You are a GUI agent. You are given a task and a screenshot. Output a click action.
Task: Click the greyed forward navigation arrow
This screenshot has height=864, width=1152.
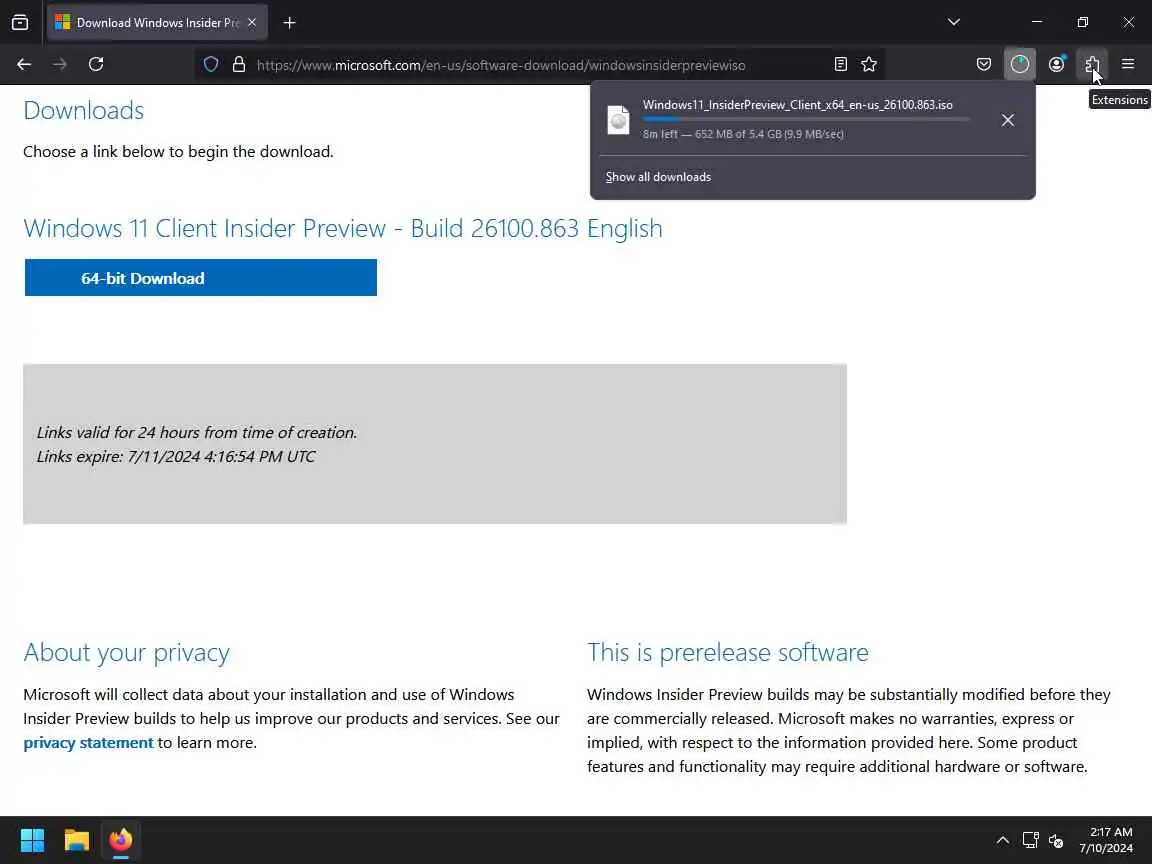click(60, 65)
